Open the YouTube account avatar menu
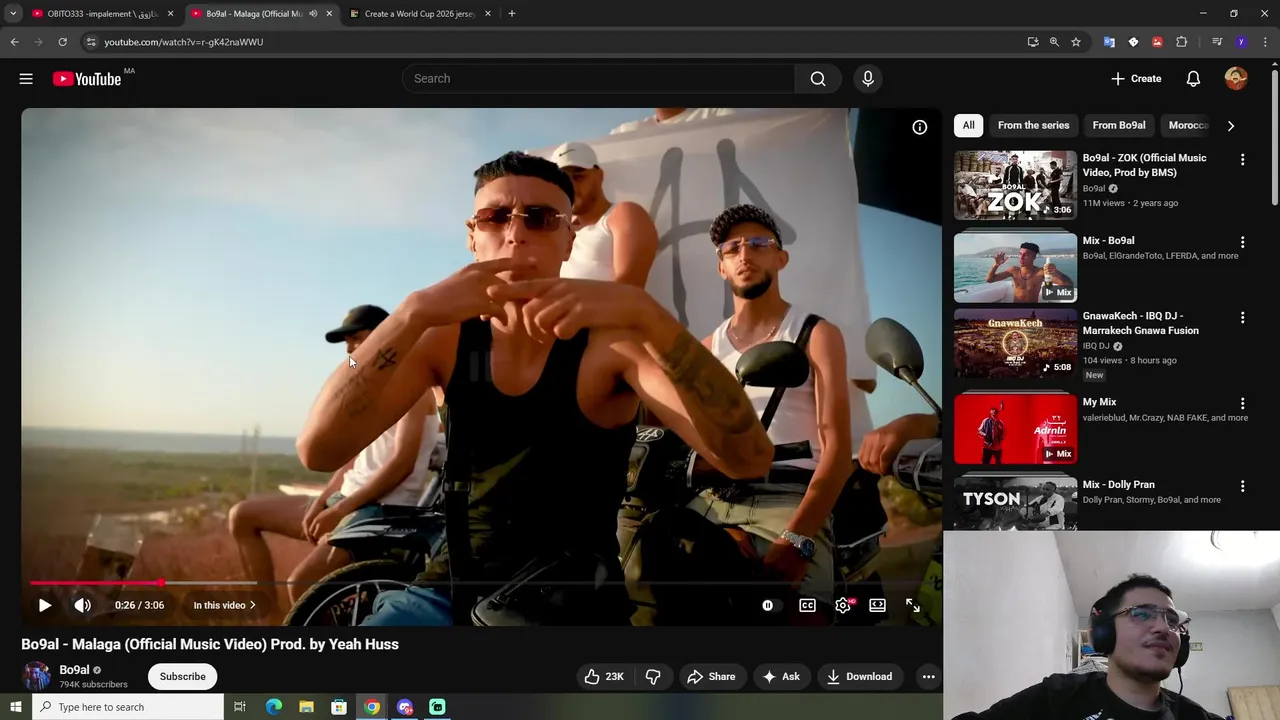1280x720 pixels. [1236, 78]
